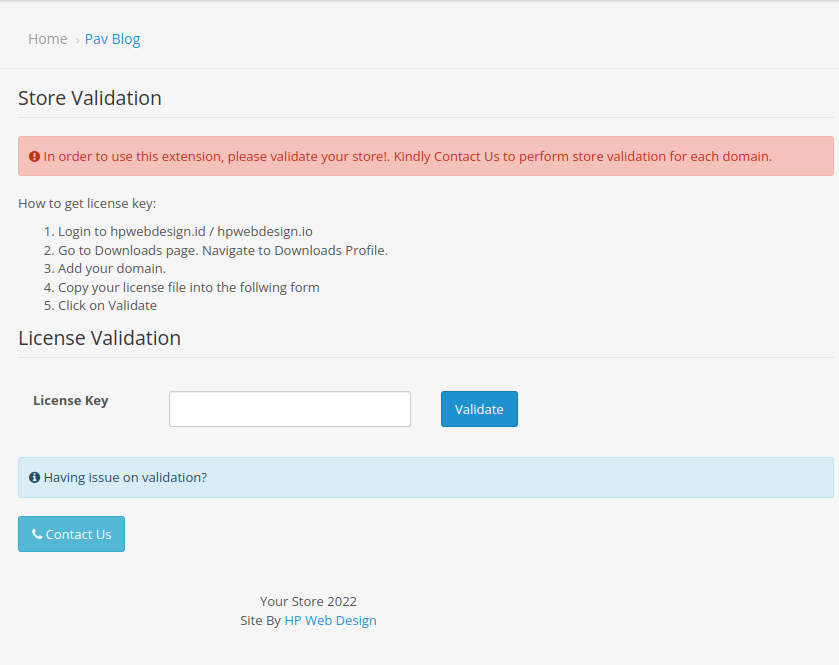
Task: Open the HP Web Design footer link
Action: click(330, 620)
